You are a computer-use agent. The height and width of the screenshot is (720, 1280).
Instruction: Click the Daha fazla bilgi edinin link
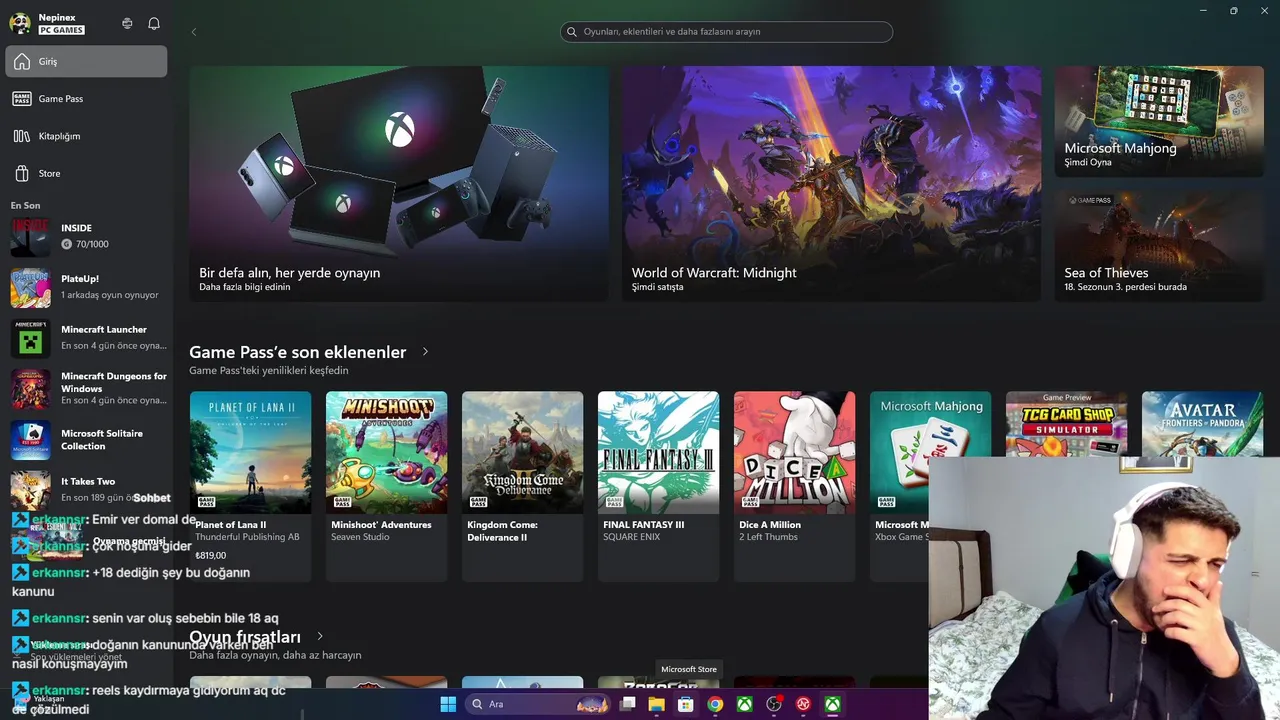coord(245,287)
